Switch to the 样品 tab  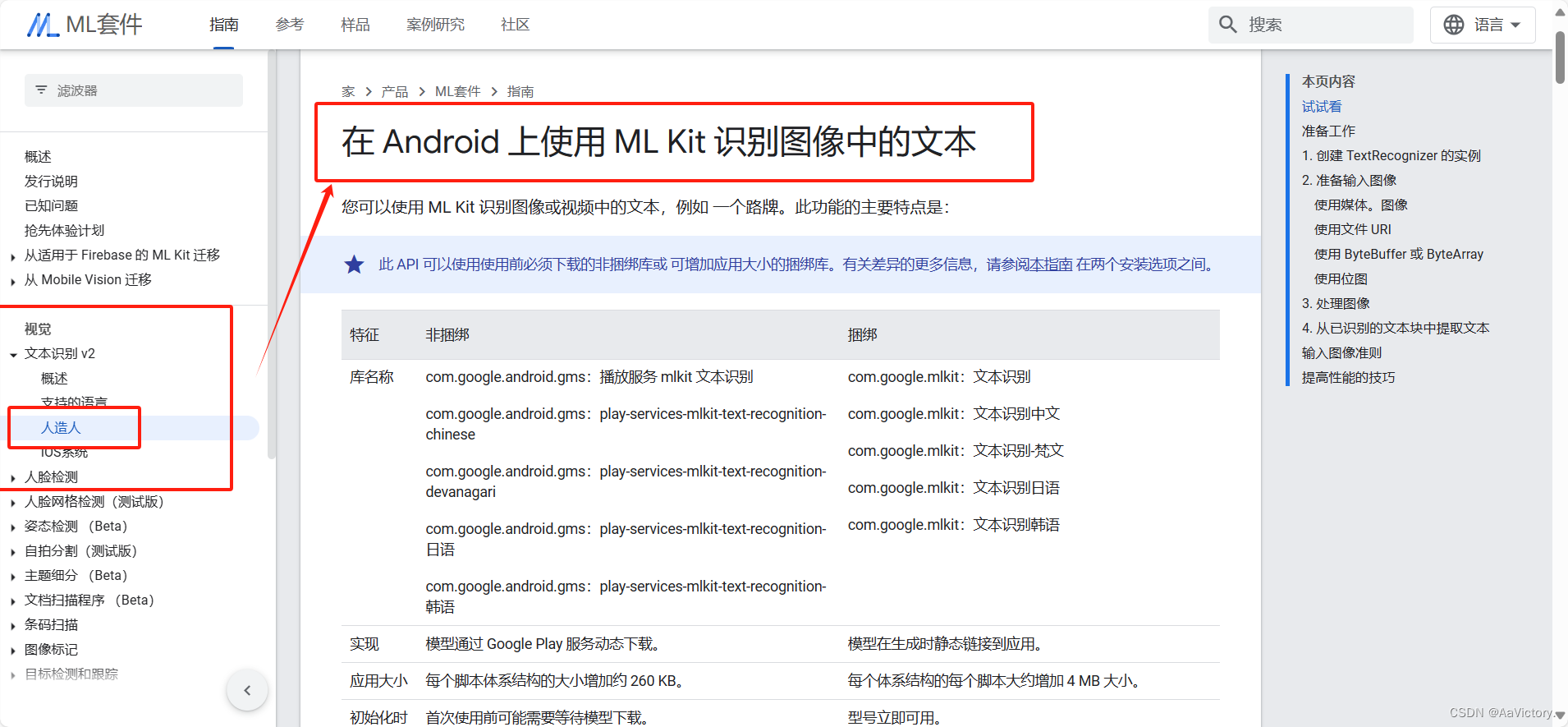pos(355,25)
